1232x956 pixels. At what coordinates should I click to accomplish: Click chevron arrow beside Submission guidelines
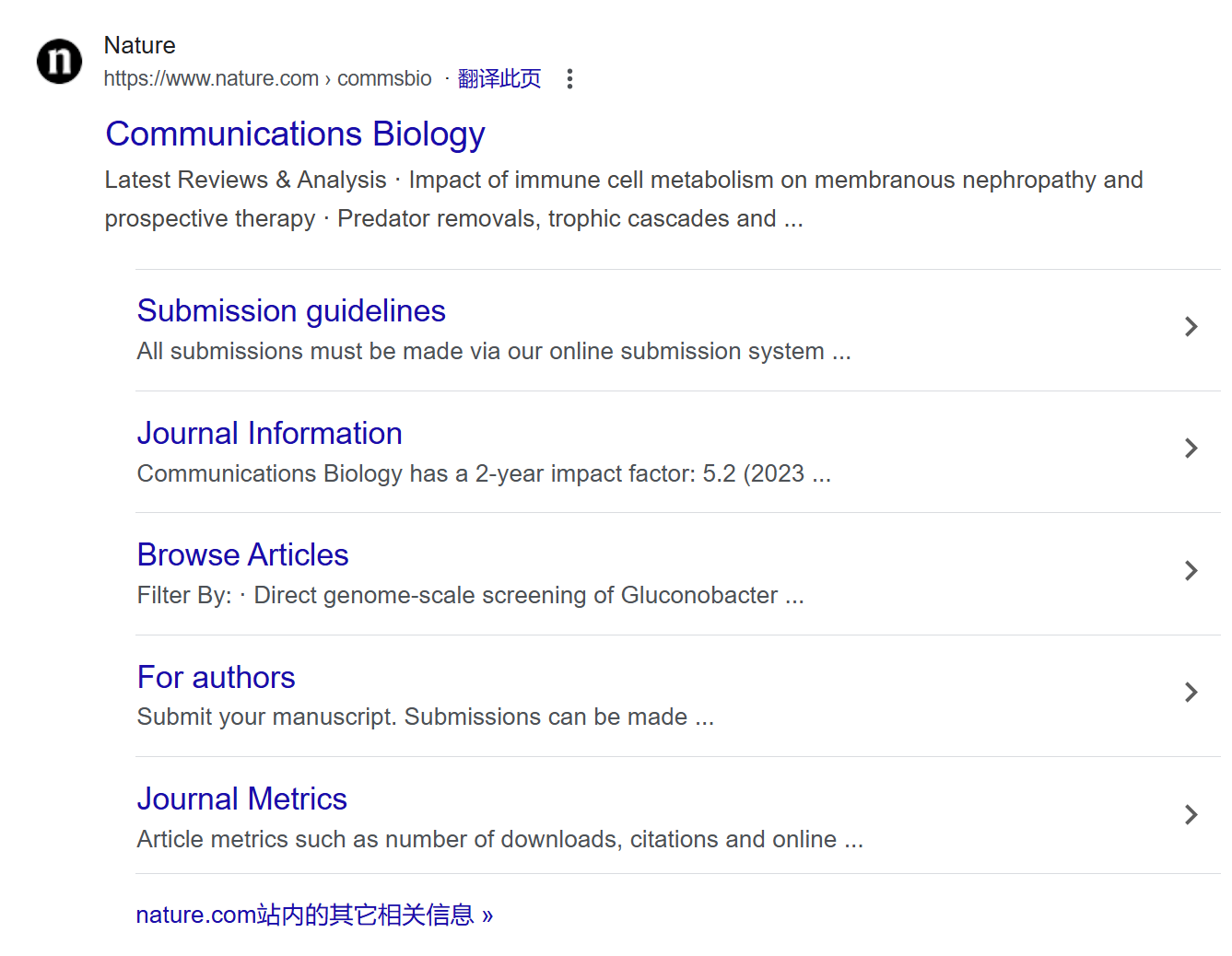point(1191,327)
